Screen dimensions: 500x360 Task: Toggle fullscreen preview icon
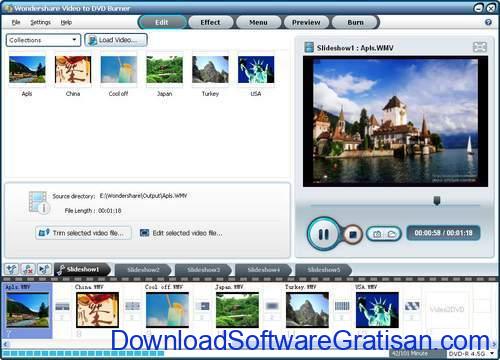(480, 47)
